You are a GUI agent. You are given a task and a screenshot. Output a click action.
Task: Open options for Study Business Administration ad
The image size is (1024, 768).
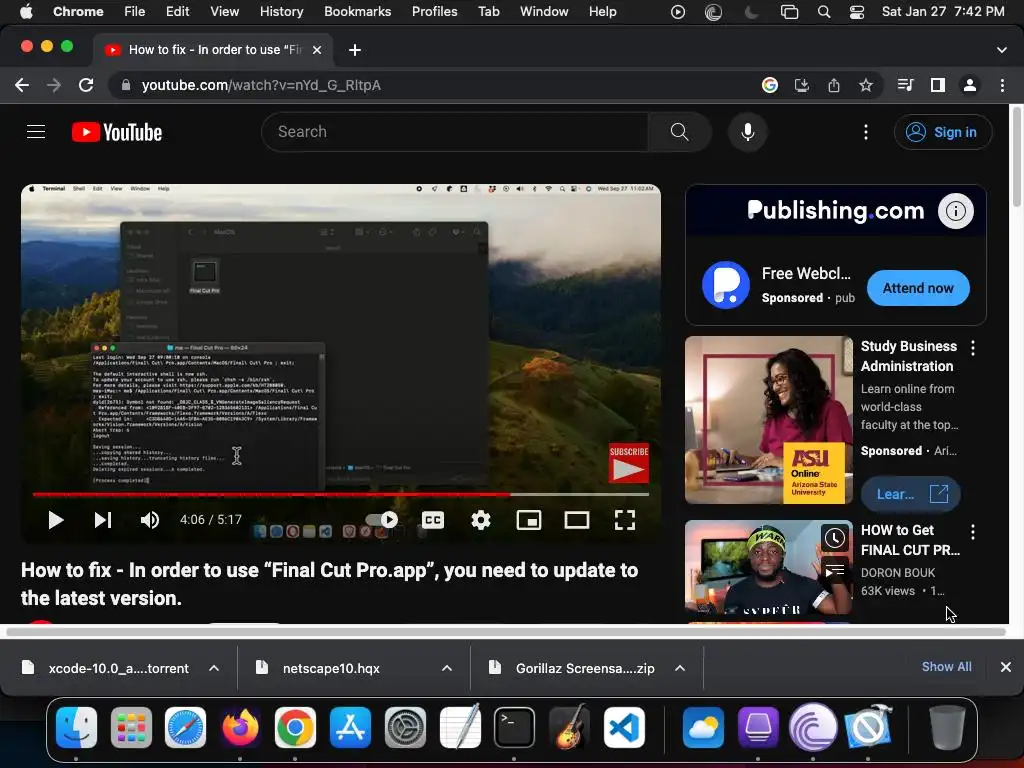(x=973, y=347)
